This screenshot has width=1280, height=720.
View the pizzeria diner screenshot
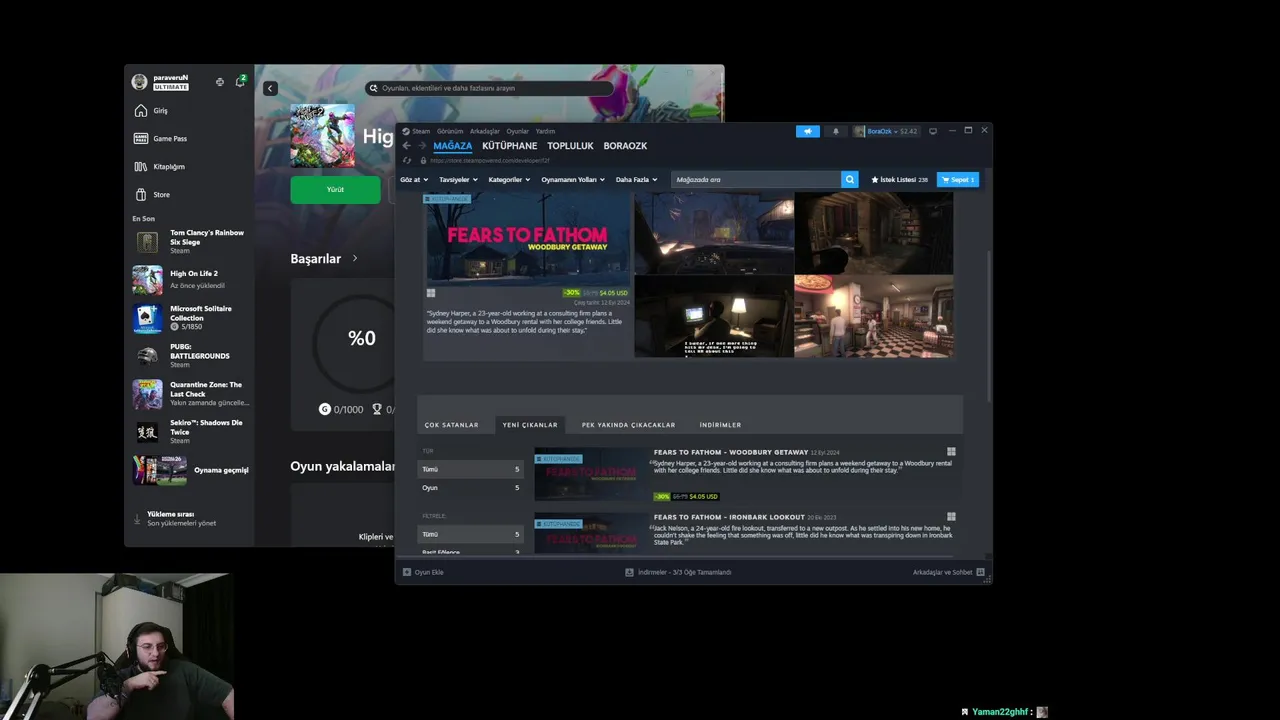pos(873,316)
